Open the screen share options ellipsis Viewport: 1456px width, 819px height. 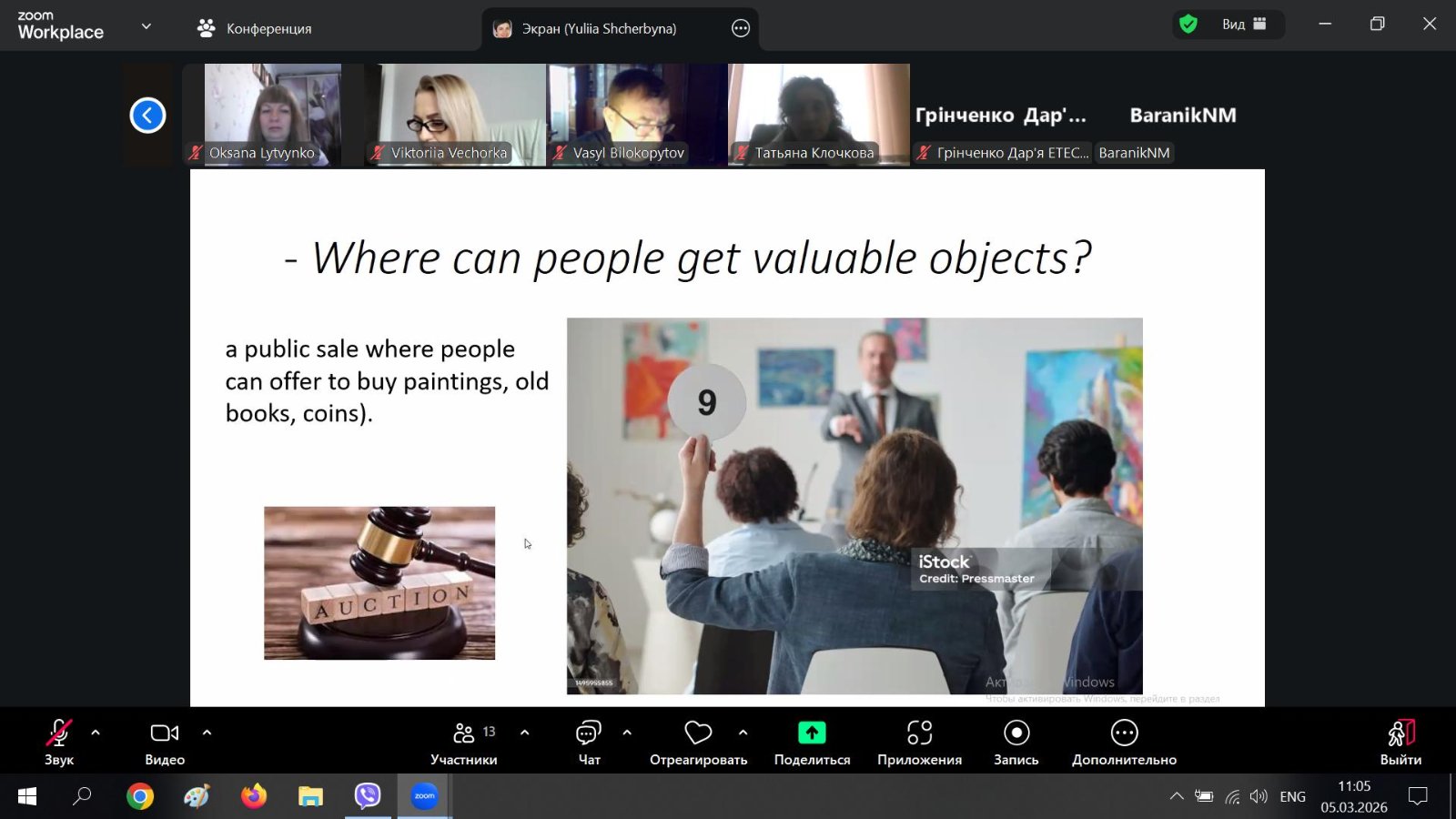tap(741, 28)
